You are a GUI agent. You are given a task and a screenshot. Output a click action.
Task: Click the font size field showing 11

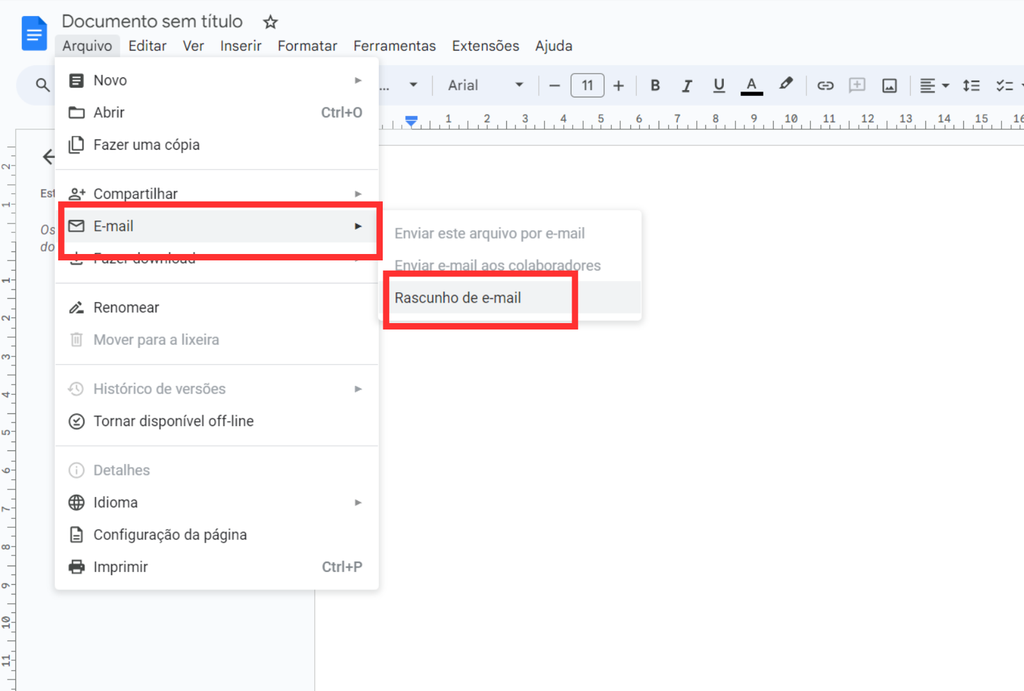[587, 86]
